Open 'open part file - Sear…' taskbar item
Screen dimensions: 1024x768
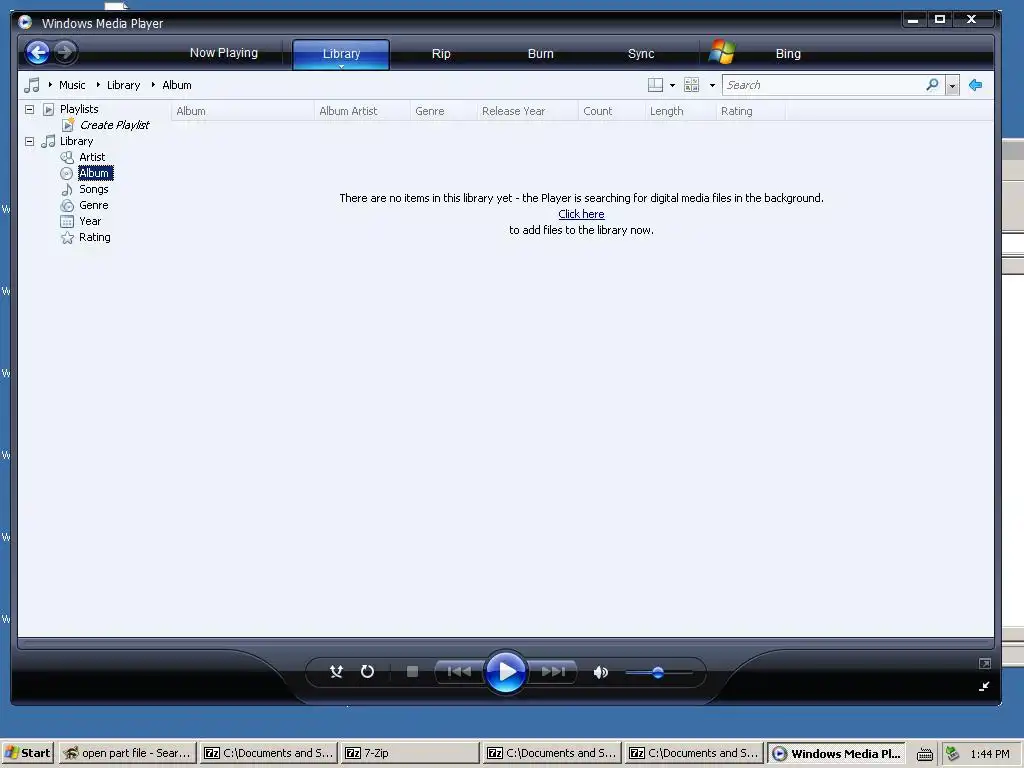tap(127, 753)
